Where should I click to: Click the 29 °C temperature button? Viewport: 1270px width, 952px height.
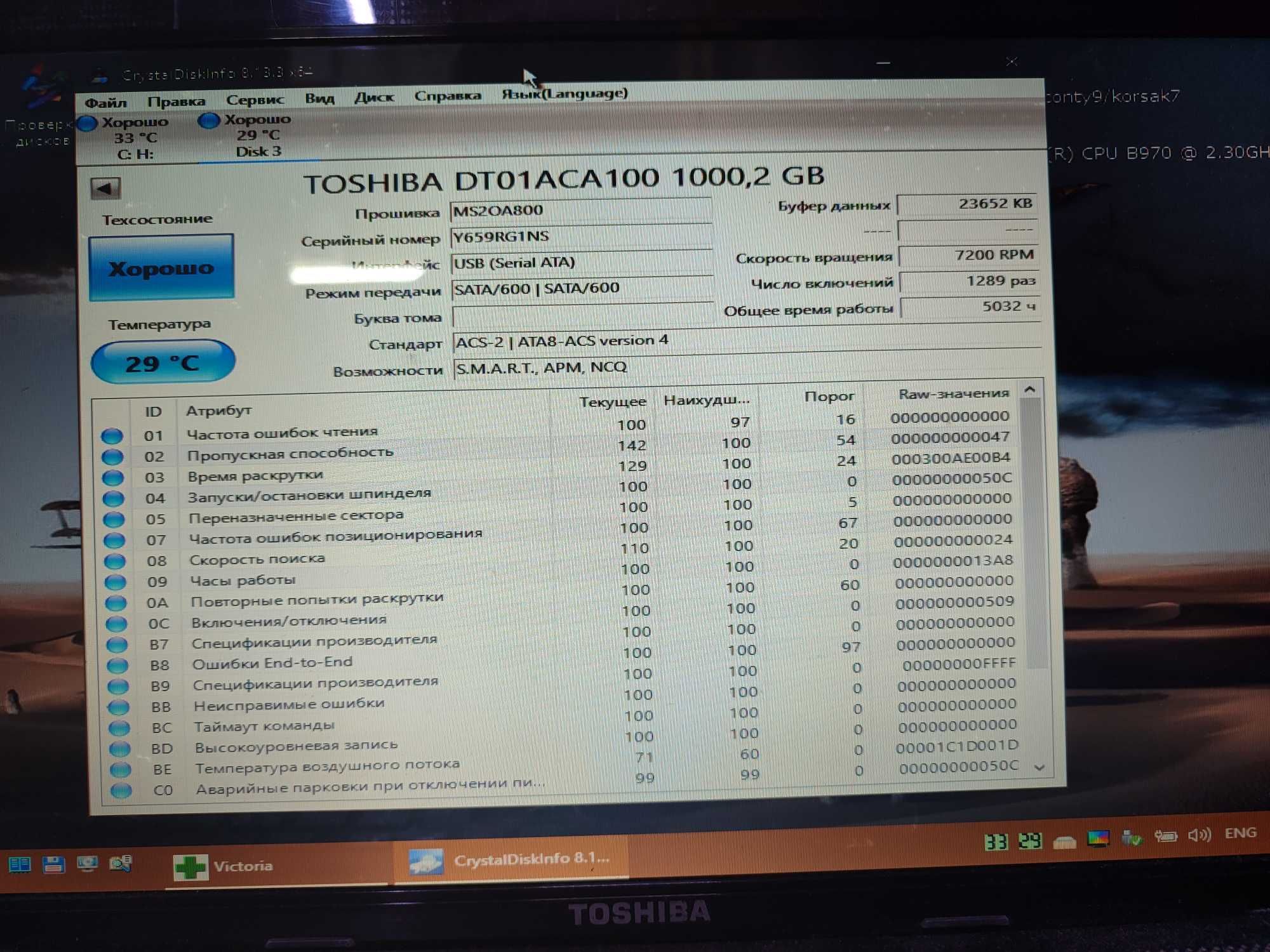pos(163,362)
